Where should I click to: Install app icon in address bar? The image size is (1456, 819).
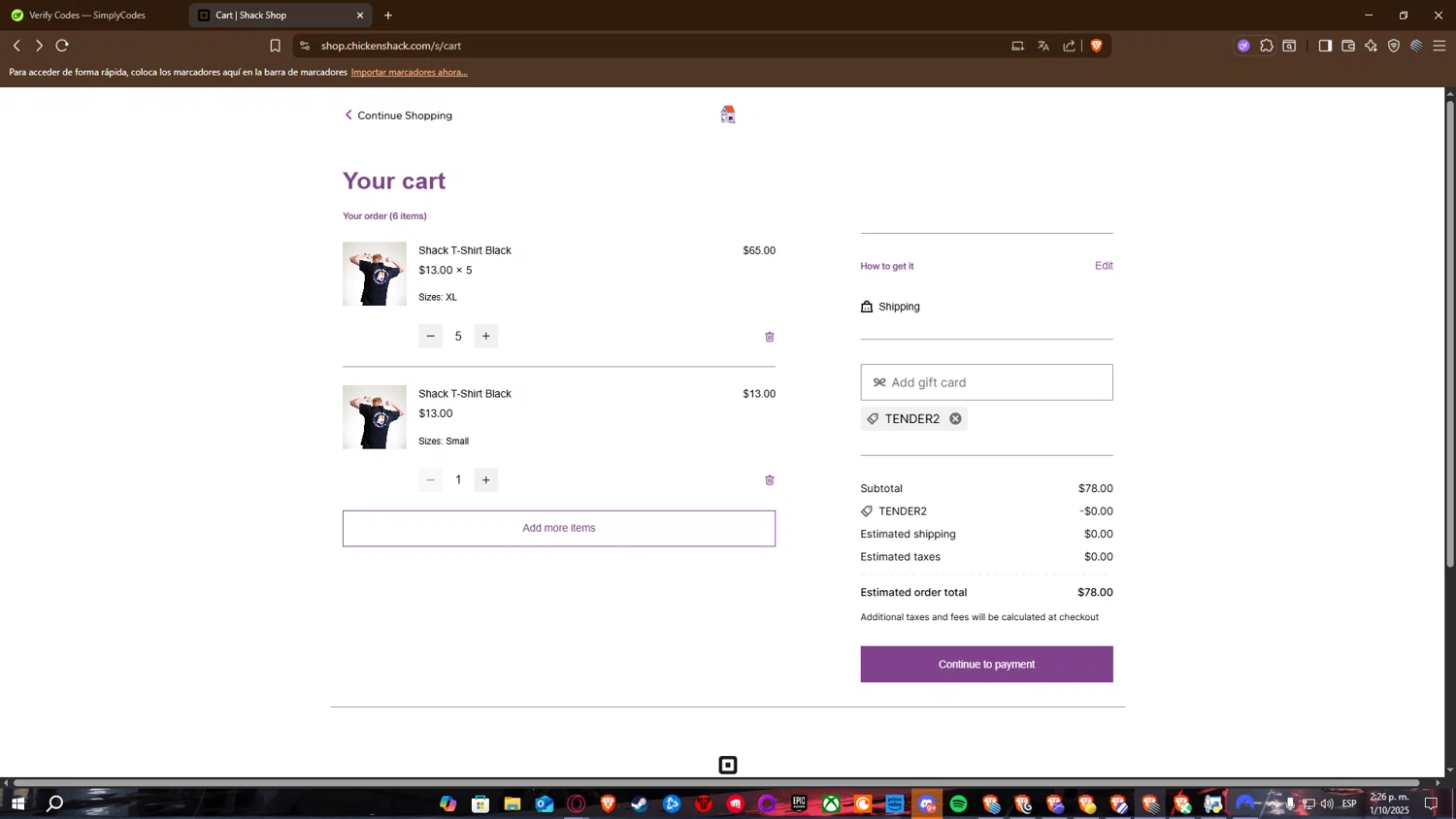click(1017, 46)
